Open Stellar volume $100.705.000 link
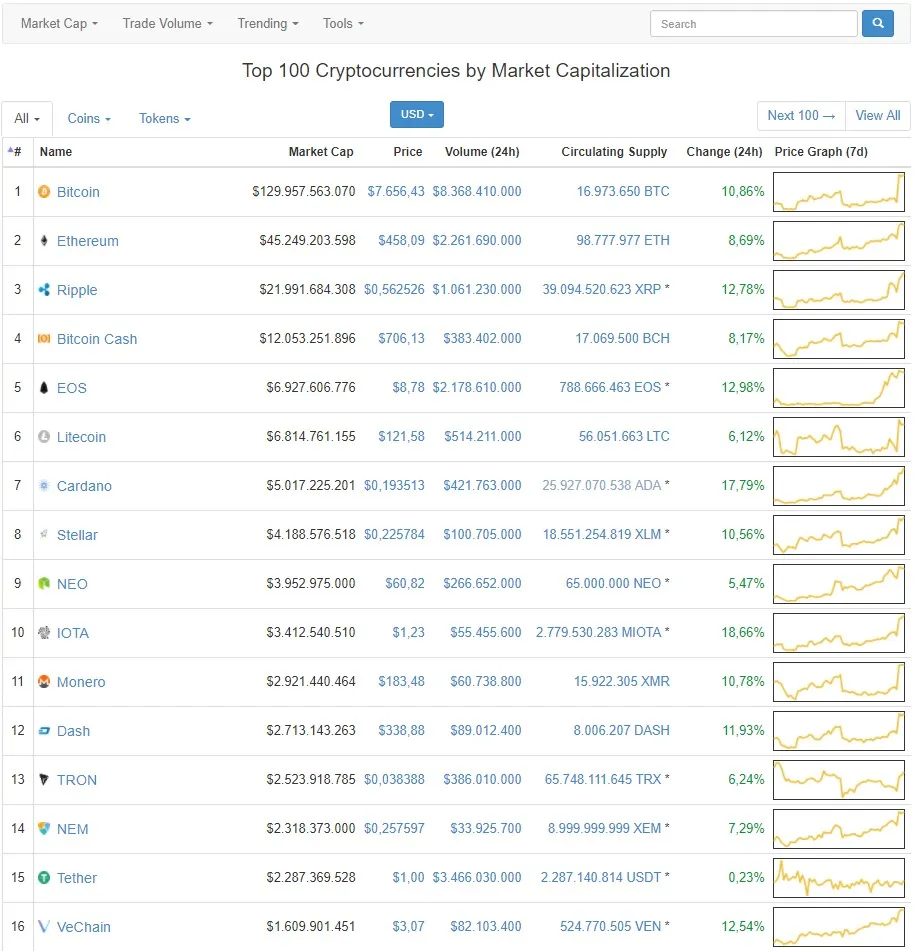 click(482, 534)
